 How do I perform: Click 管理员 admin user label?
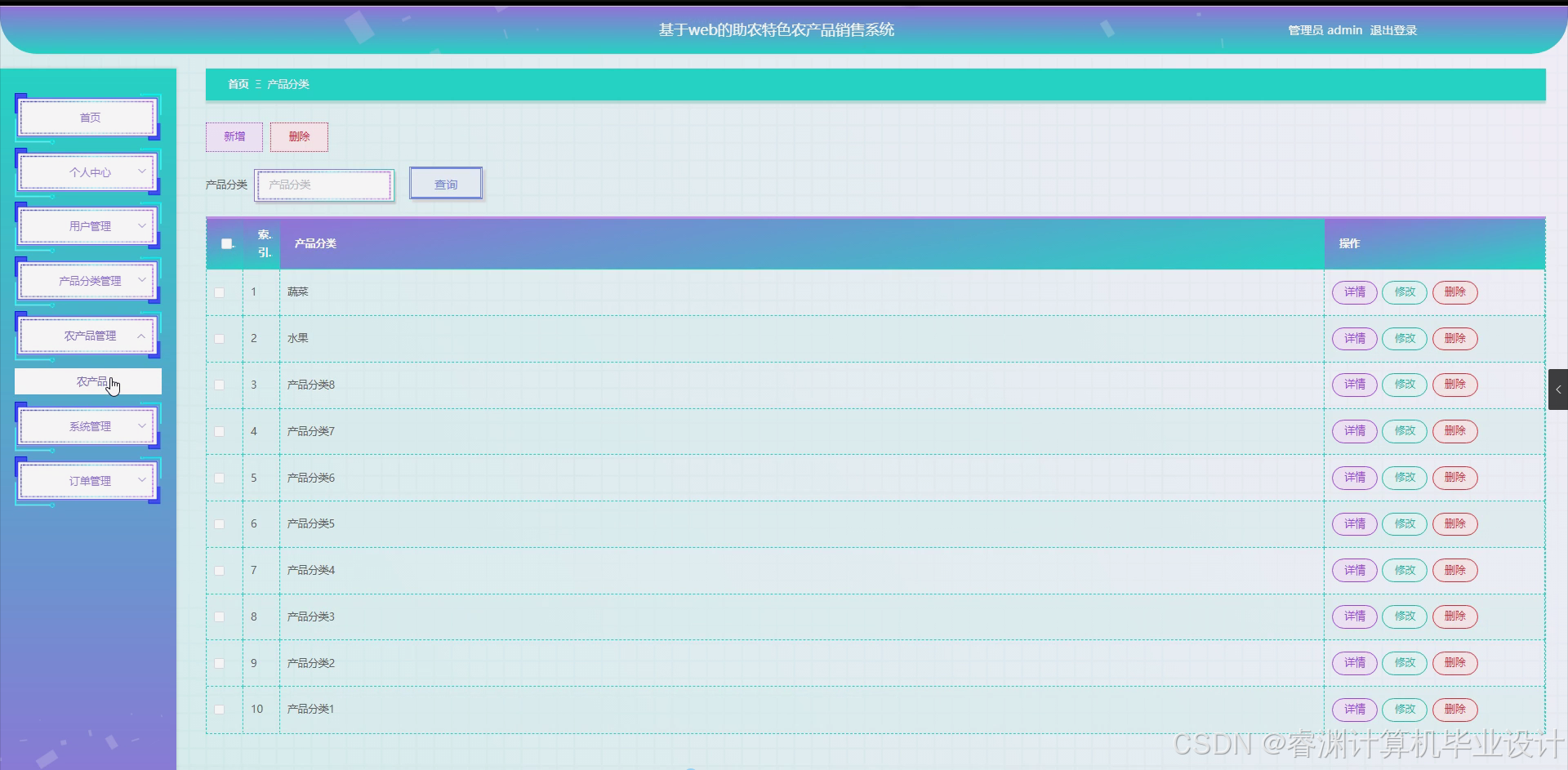1325,30
